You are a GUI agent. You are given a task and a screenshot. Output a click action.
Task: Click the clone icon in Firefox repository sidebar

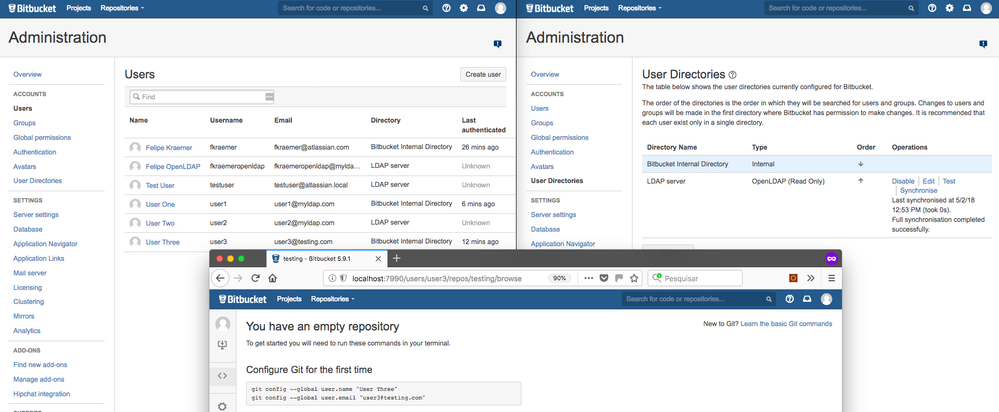coord(222,345)
